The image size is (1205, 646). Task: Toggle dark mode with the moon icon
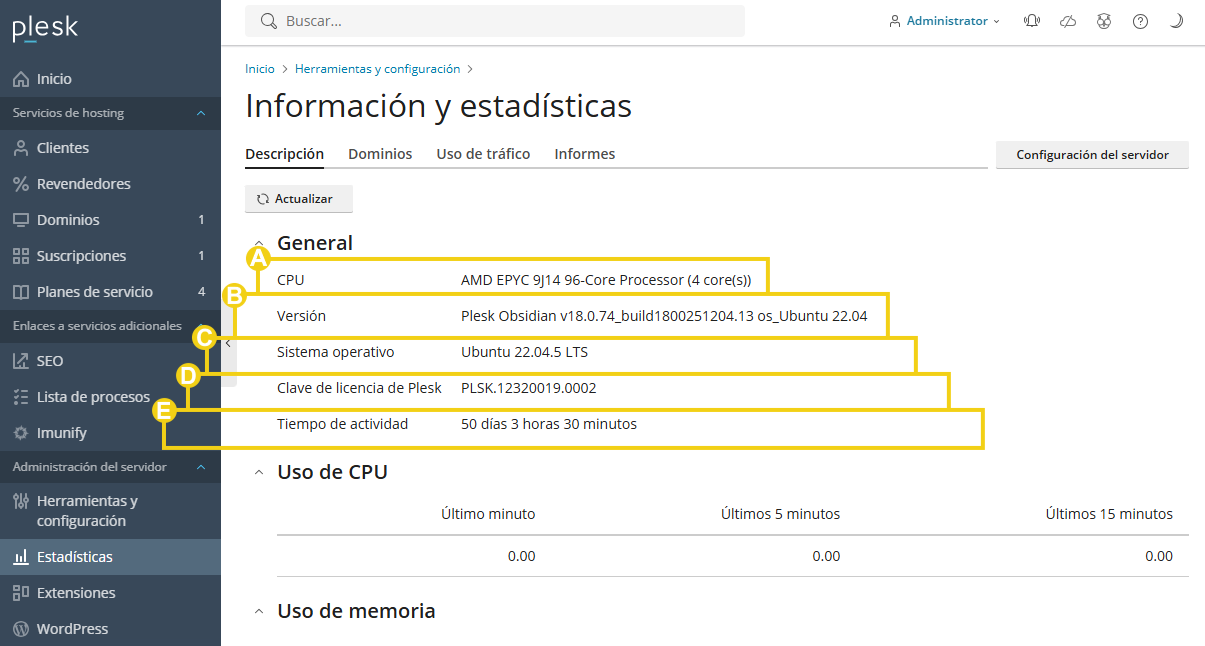click(1175, 20)
